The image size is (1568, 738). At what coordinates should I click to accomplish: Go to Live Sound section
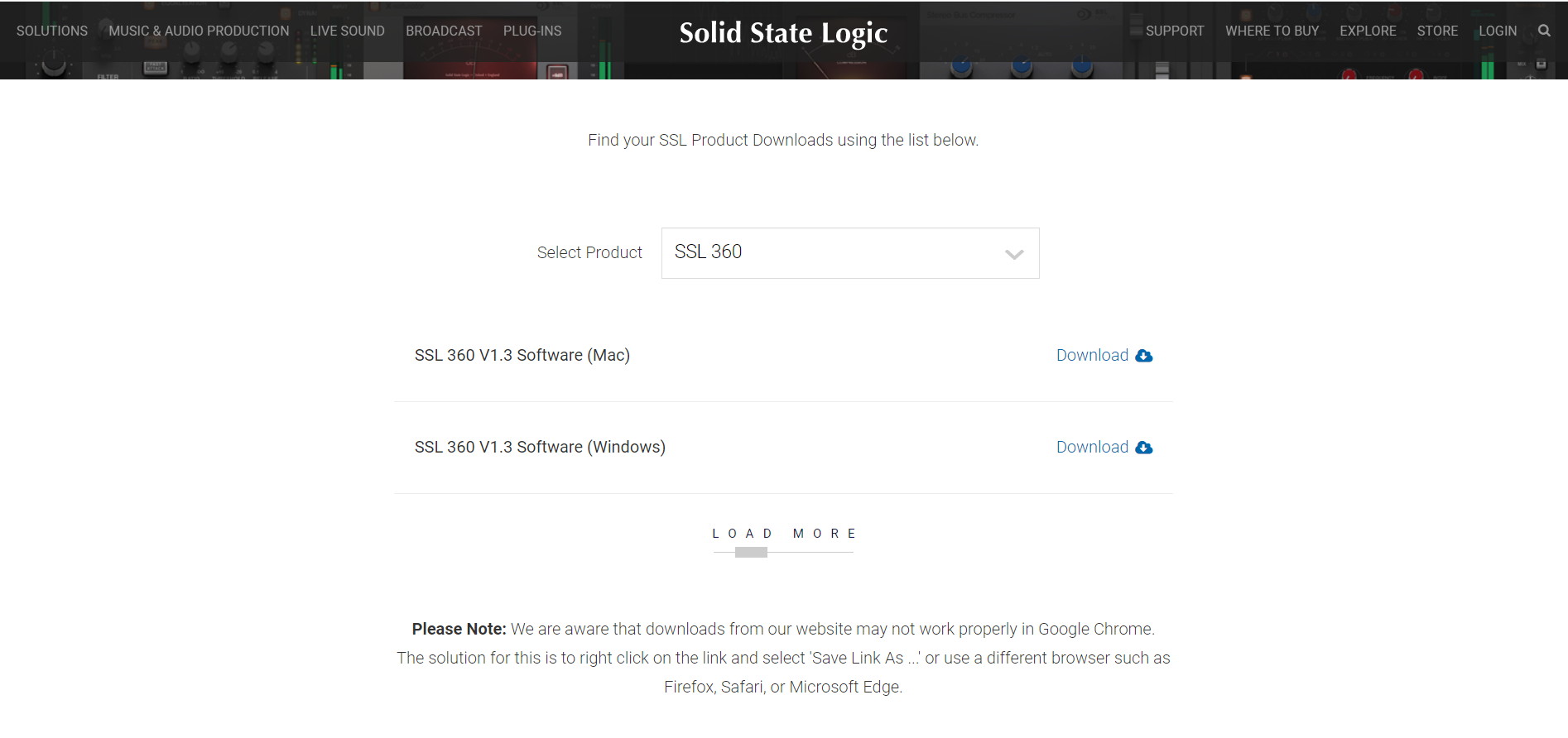coord(348,31)
